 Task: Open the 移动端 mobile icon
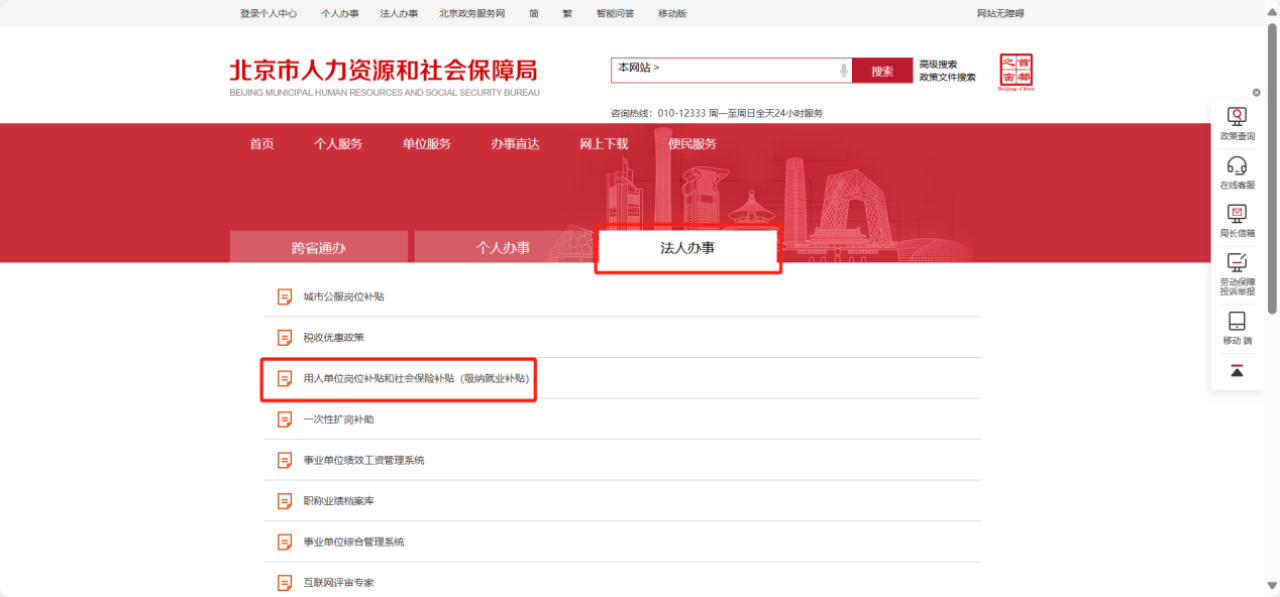(x=1237, y=322)
